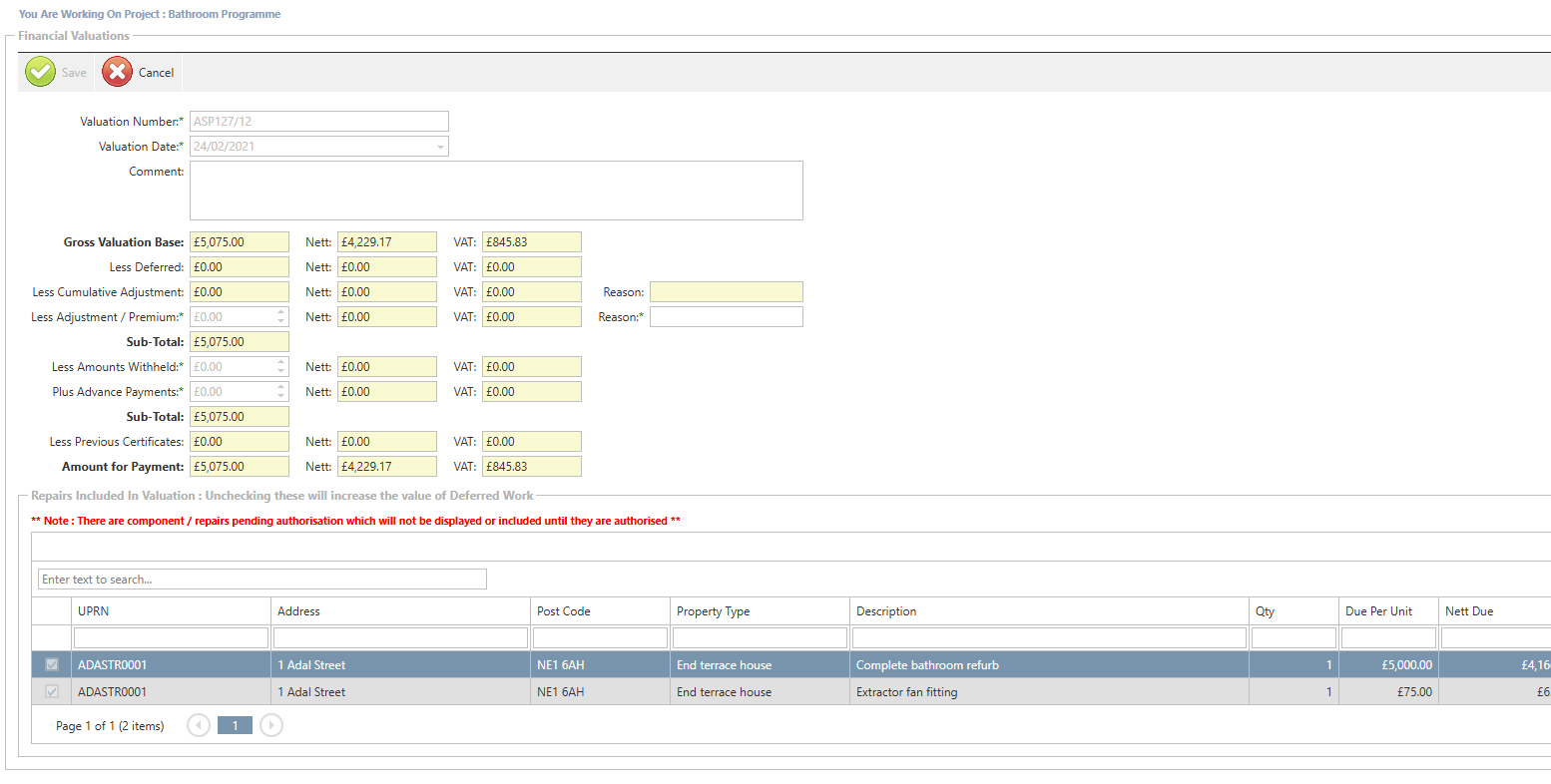
Task: Sort grid by UPRN column header
Action: 94,611
